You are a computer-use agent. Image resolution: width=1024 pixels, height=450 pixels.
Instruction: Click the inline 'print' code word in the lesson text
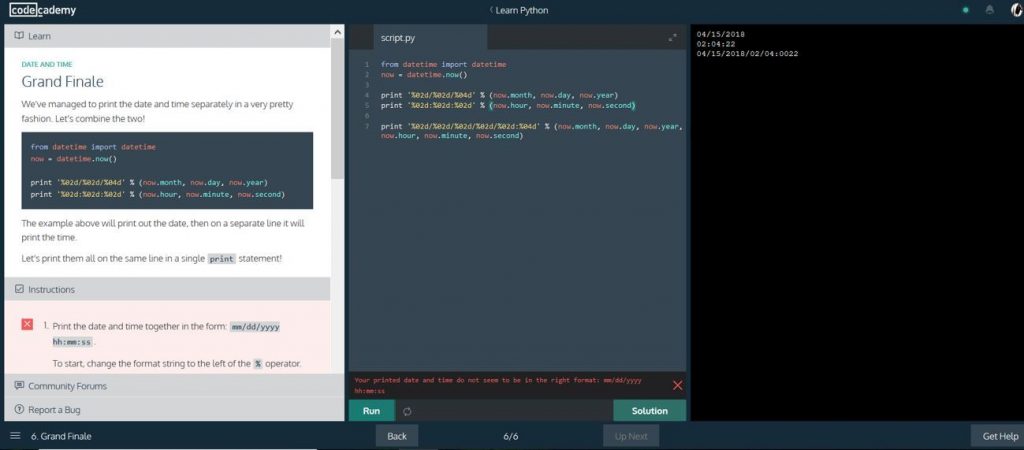[221, 259]
